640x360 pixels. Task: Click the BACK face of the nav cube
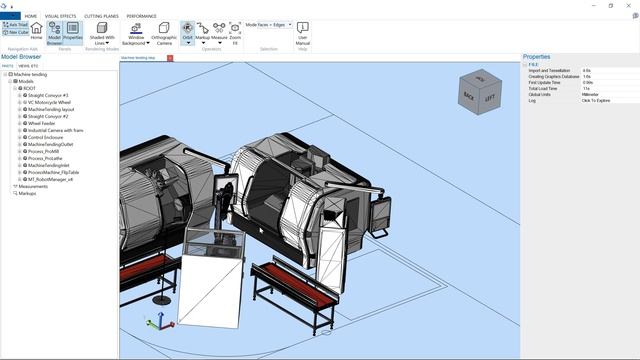[469, 96]
